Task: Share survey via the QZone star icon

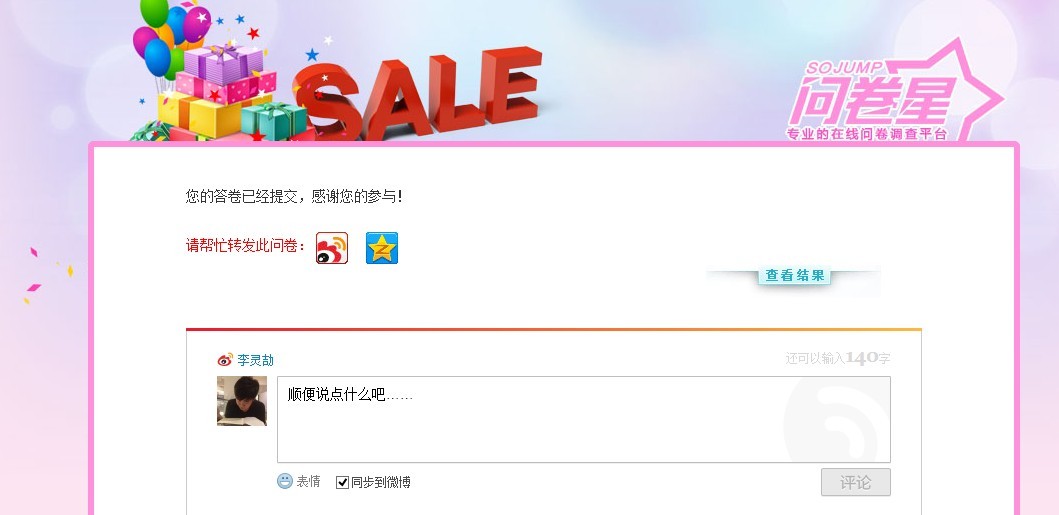Action: tap(382, 248)
